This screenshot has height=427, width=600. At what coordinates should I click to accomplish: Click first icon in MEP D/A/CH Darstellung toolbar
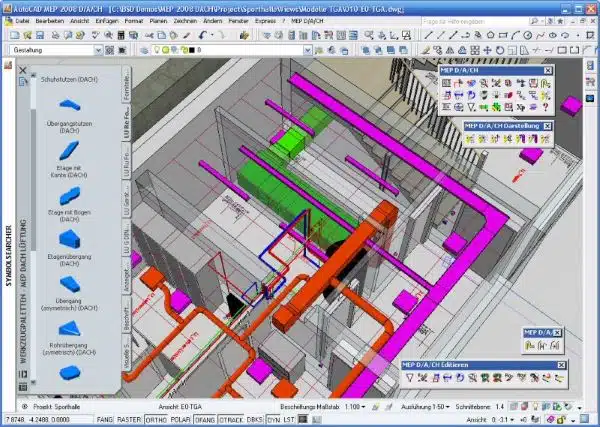470,139
